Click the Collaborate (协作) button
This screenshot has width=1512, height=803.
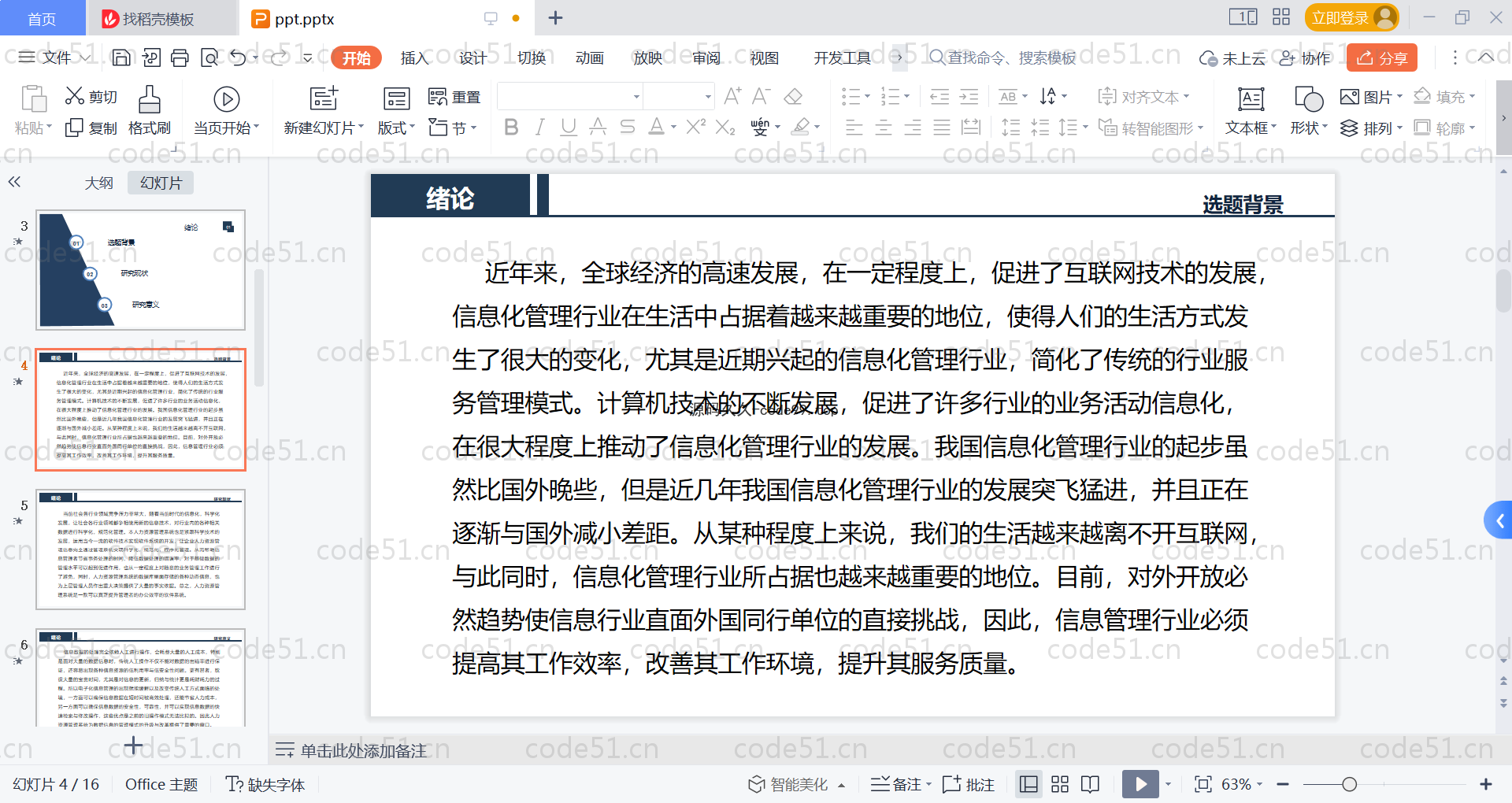[x=1305, y=57]
